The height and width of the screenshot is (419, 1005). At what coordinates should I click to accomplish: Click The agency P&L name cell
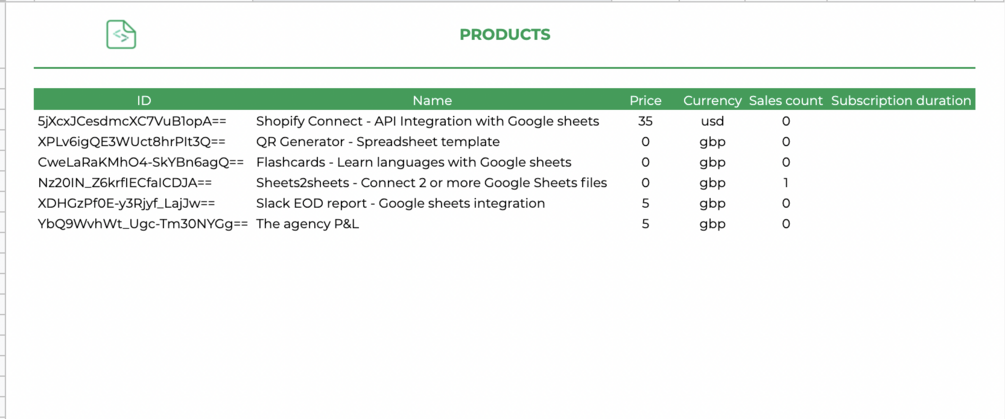(x=307, y=224)
